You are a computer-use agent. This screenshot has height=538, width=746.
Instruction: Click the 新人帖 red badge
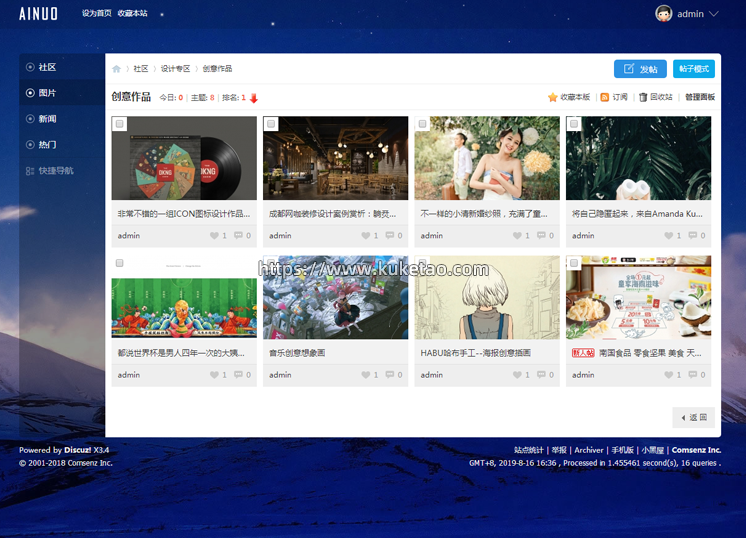click(583, 353)
